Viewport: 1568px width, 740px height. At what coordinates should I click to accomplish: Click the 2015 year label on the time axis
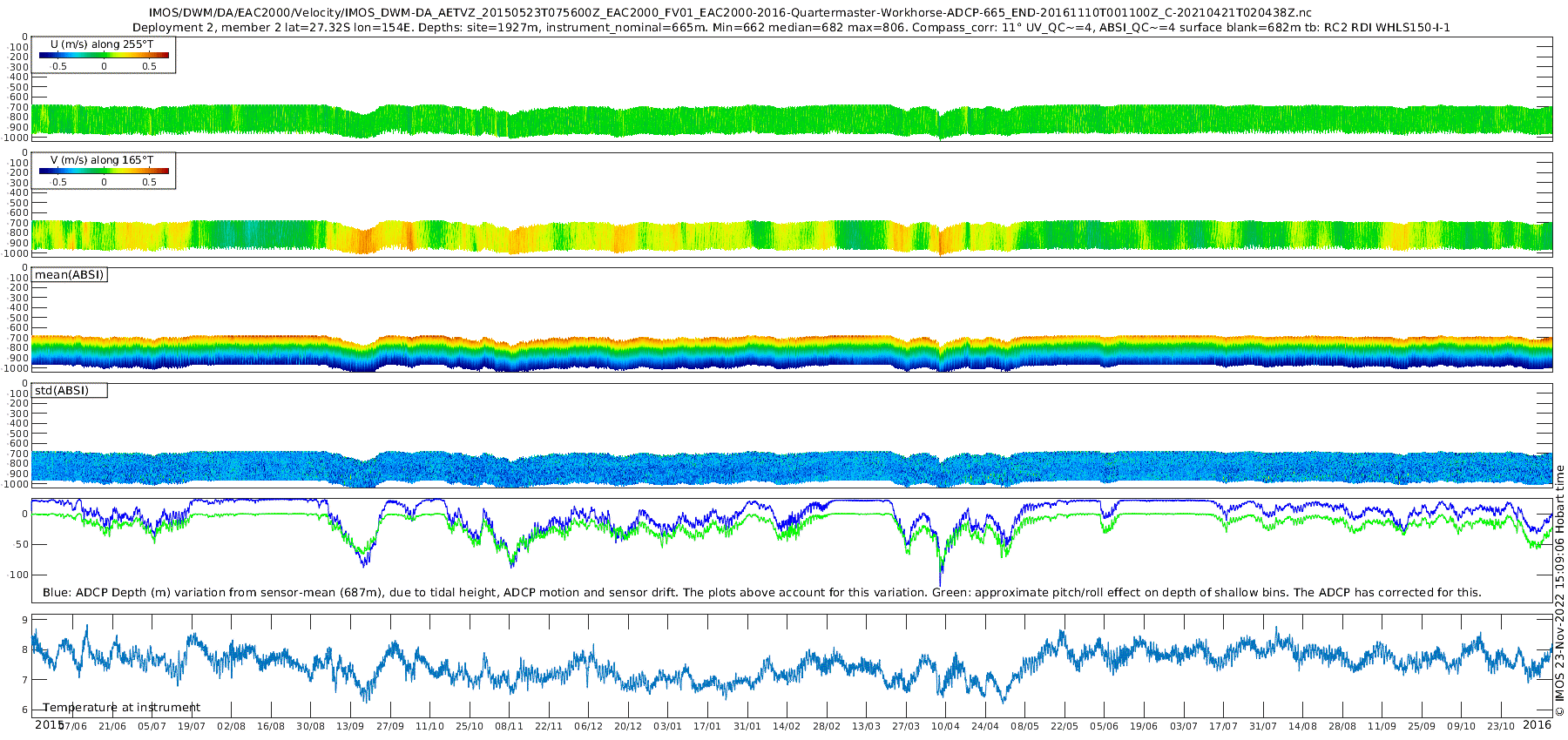pos(49,725)
